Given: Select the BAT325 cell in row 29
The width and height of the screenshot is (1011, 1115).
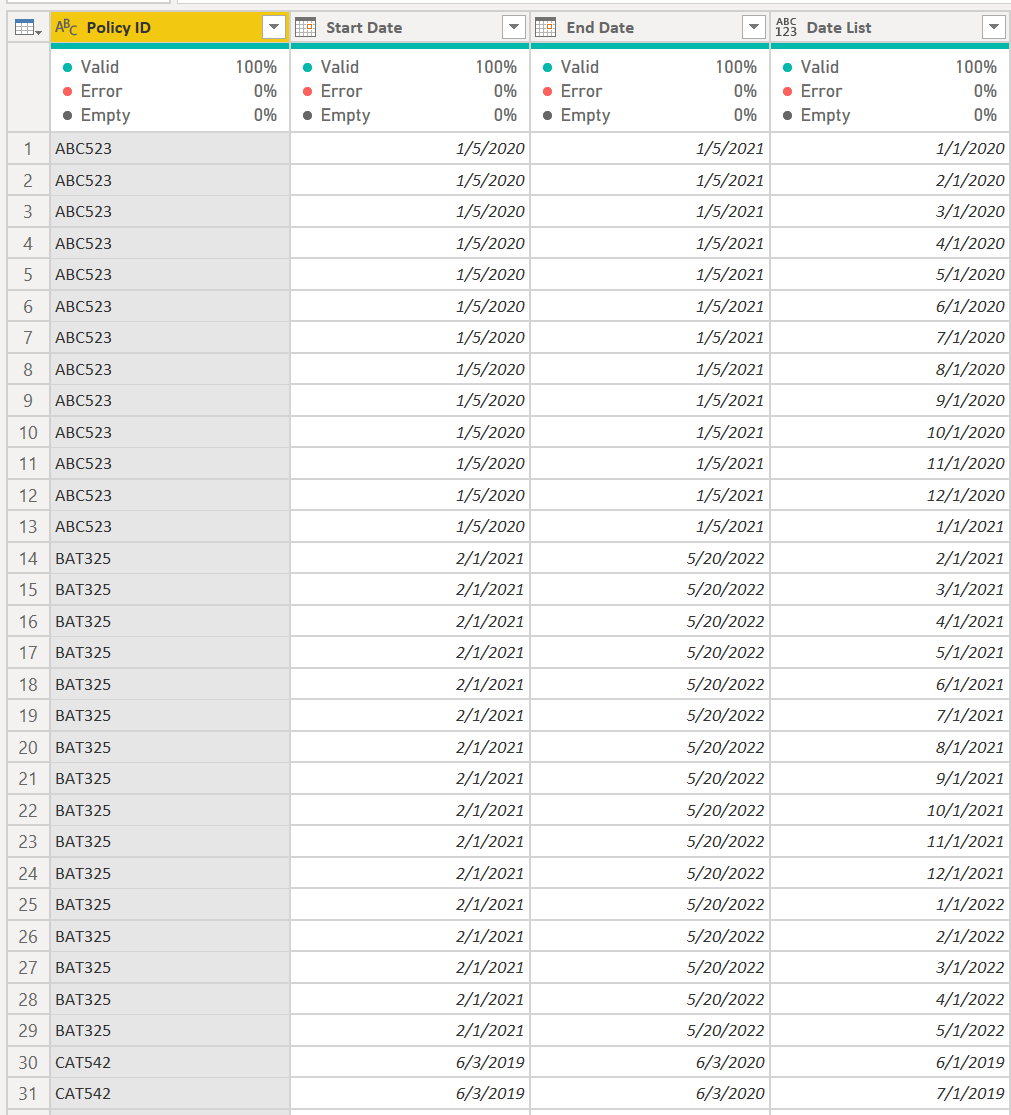Looking at the screenshot, I should [170, 1031].
